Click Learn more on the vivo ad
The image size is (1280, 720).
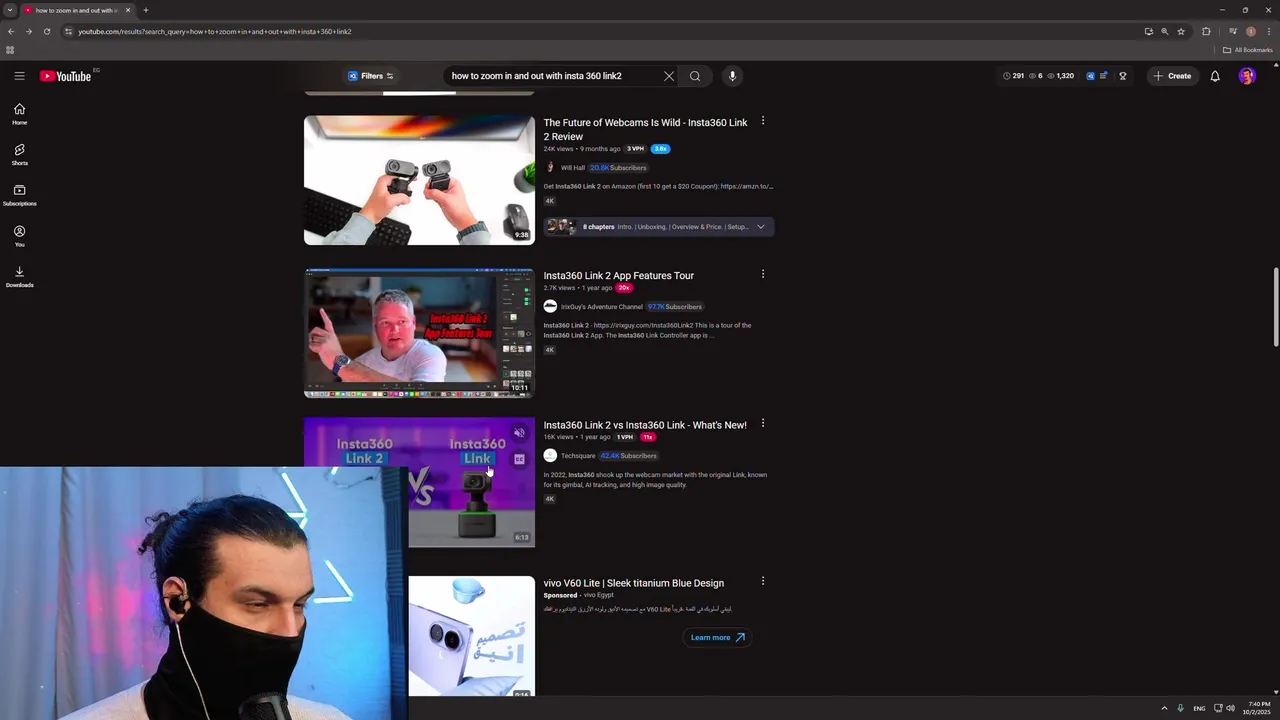point(718,637)
